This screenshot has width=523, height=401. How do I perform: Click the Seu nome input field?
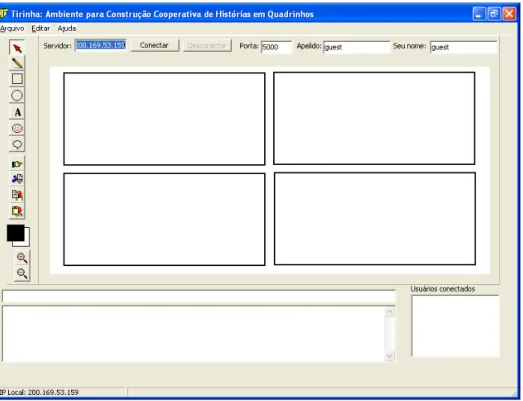click(463, 47)
